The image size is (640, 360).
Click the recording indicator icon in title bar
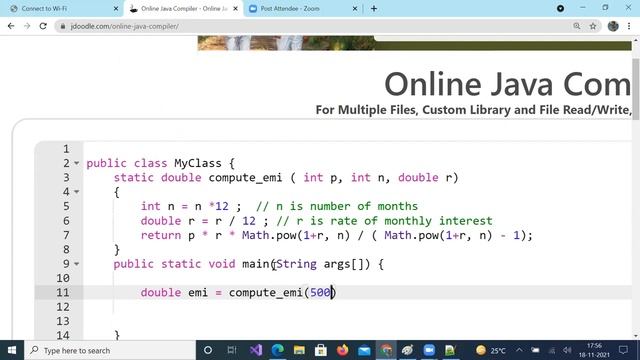tap(560, 9)
